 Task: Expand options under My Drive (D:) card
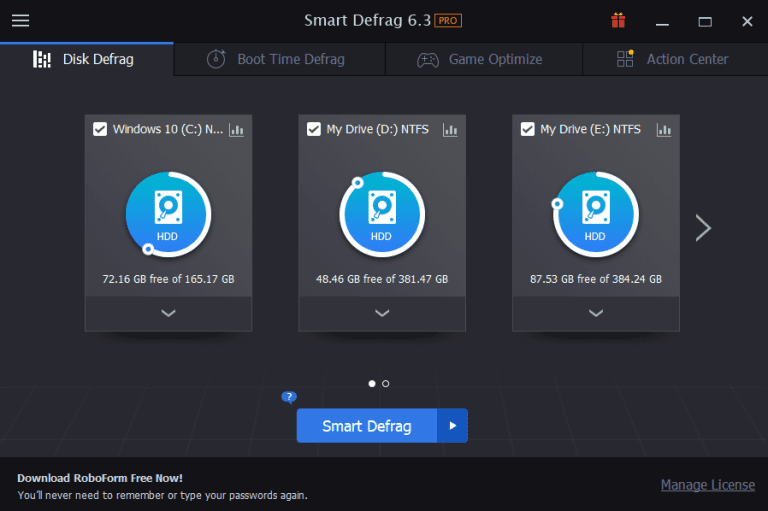click(x=382, y=313)
